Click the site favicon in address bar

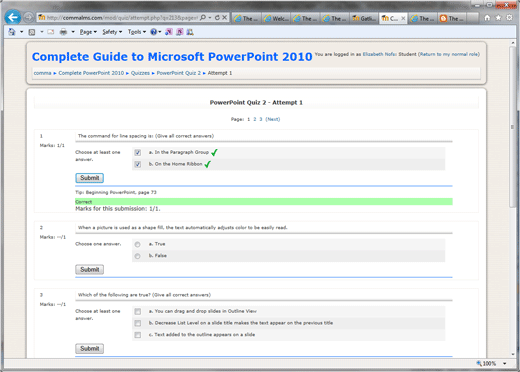[41, 18]
